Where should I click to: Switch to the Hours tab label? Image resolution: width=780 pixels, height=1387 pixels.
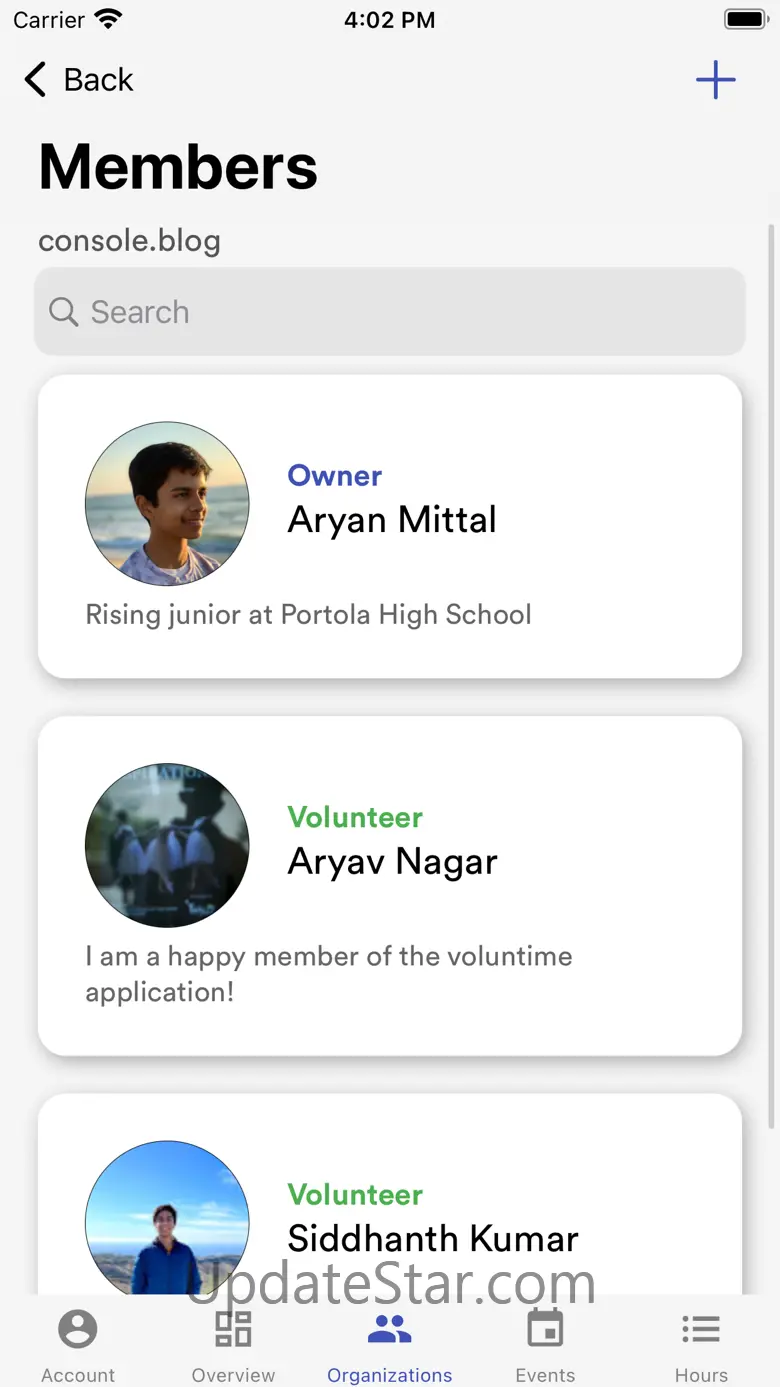pos(701,1375)
